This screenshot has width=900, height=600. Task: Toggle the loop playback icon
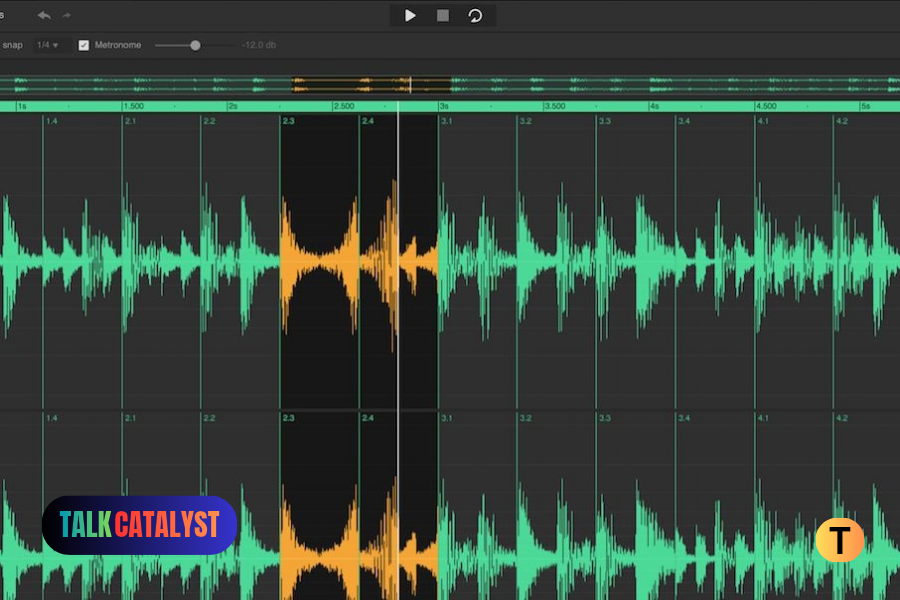point(475,15)
